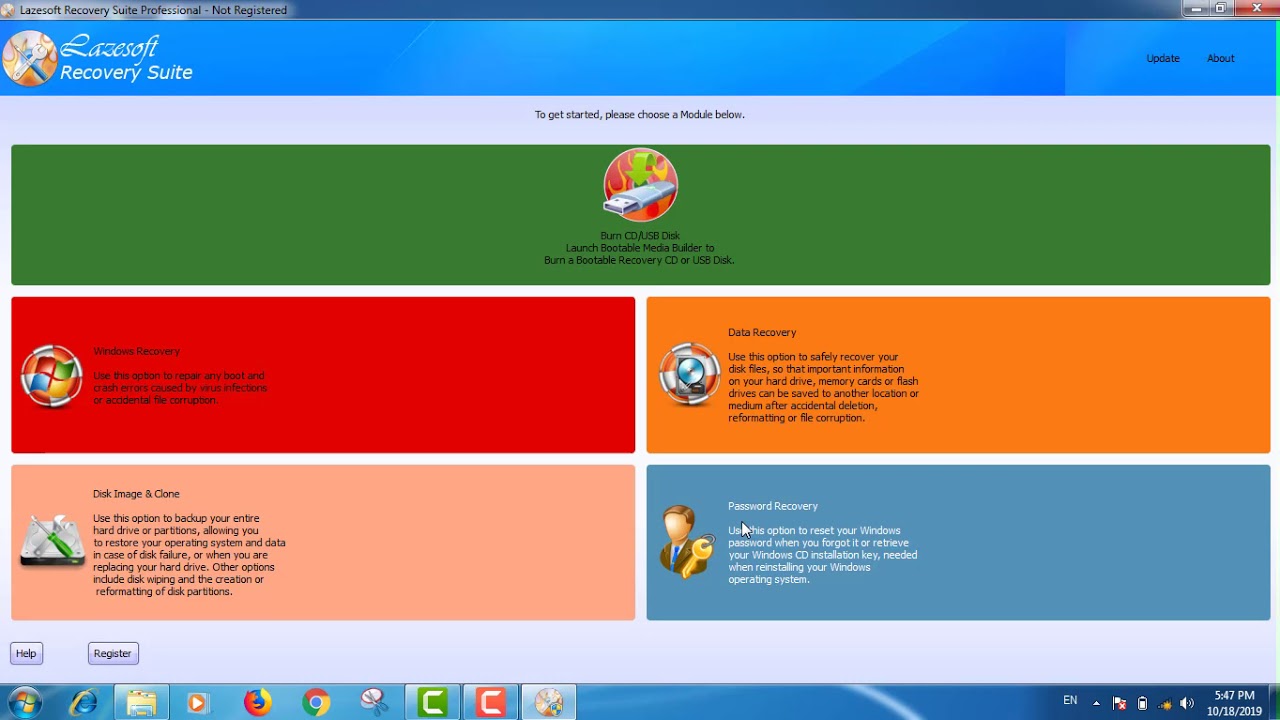Click the Register button
This screenshot has height=720, width=1280.
click(112, 653)
